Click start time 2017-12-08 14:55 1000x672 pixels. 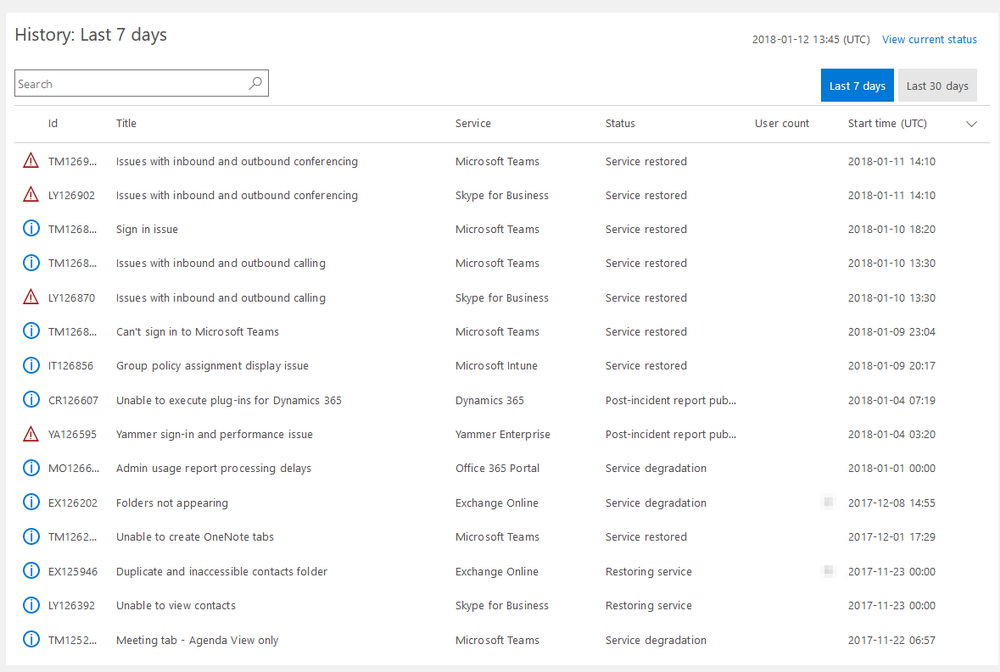[x=892, y=503]
